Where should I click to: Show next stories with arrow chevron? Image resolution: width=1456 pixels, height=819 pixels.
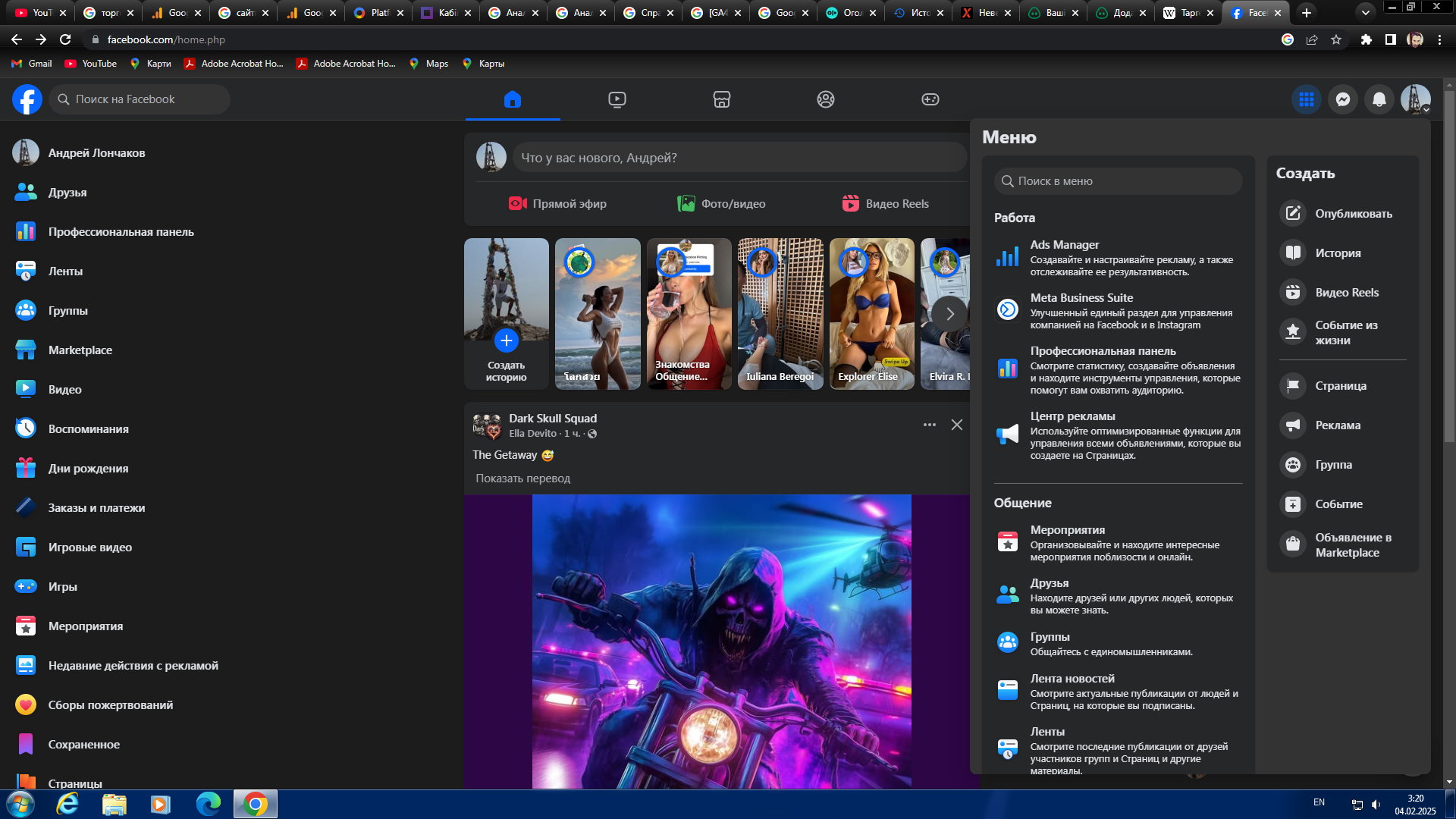[x=949, y=313]
